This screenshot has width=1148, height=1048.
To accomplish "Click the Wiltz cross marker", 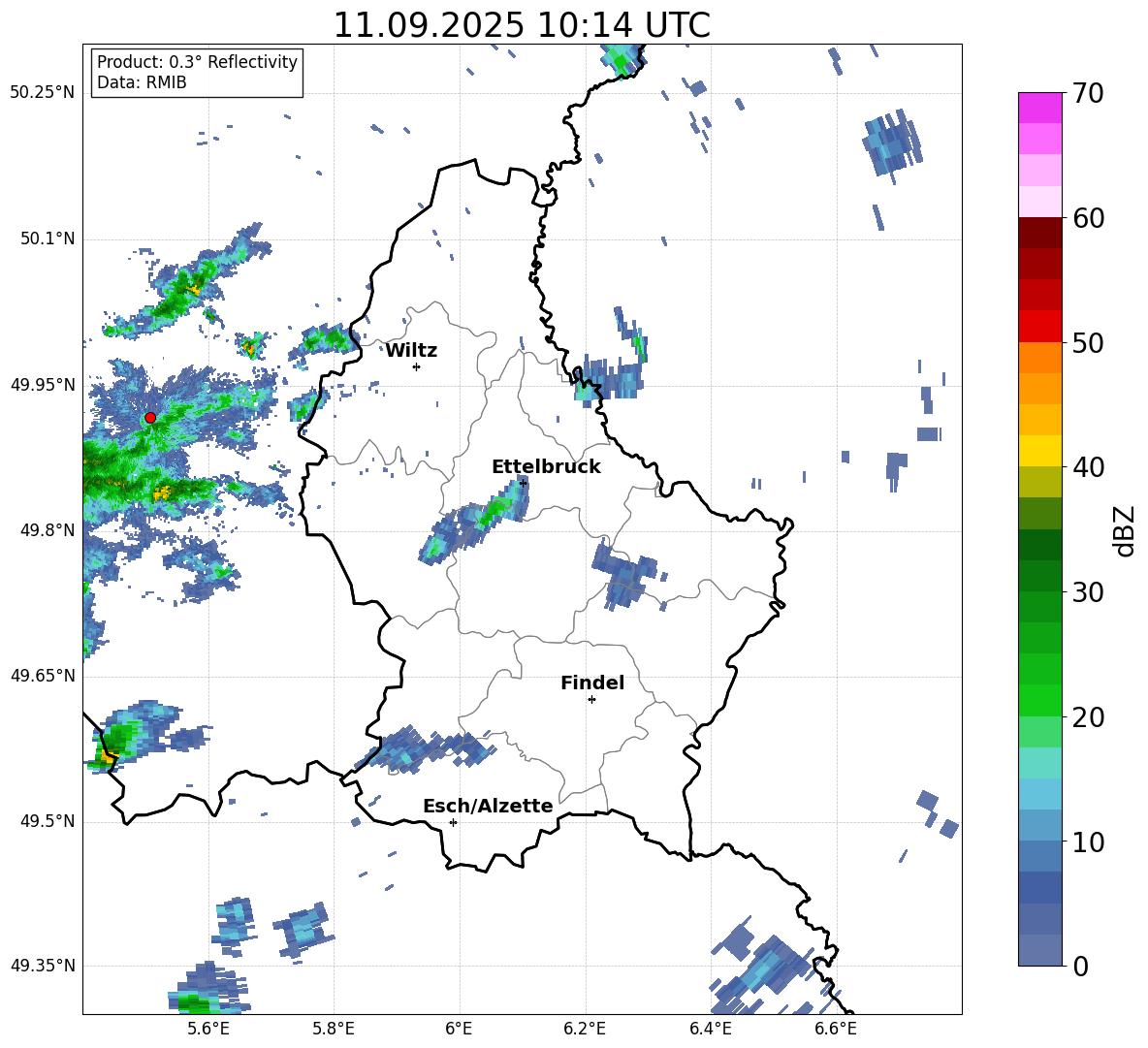I will click(417, 366).
